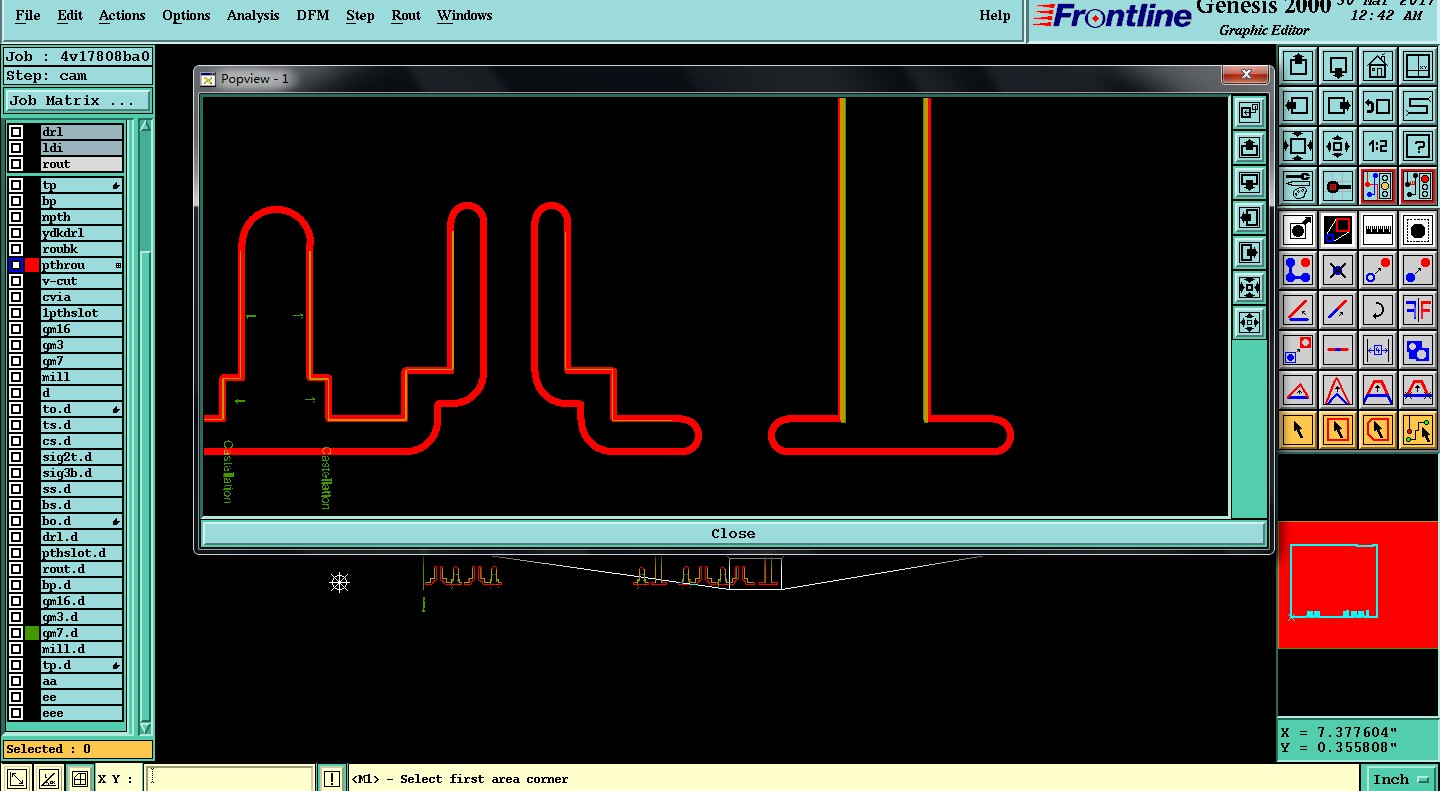The height and width of the screenshot is (791, 1440).
Task: Click the red overview thumbnail panel
Action: pyautogui.click(x=1358, y=585)
